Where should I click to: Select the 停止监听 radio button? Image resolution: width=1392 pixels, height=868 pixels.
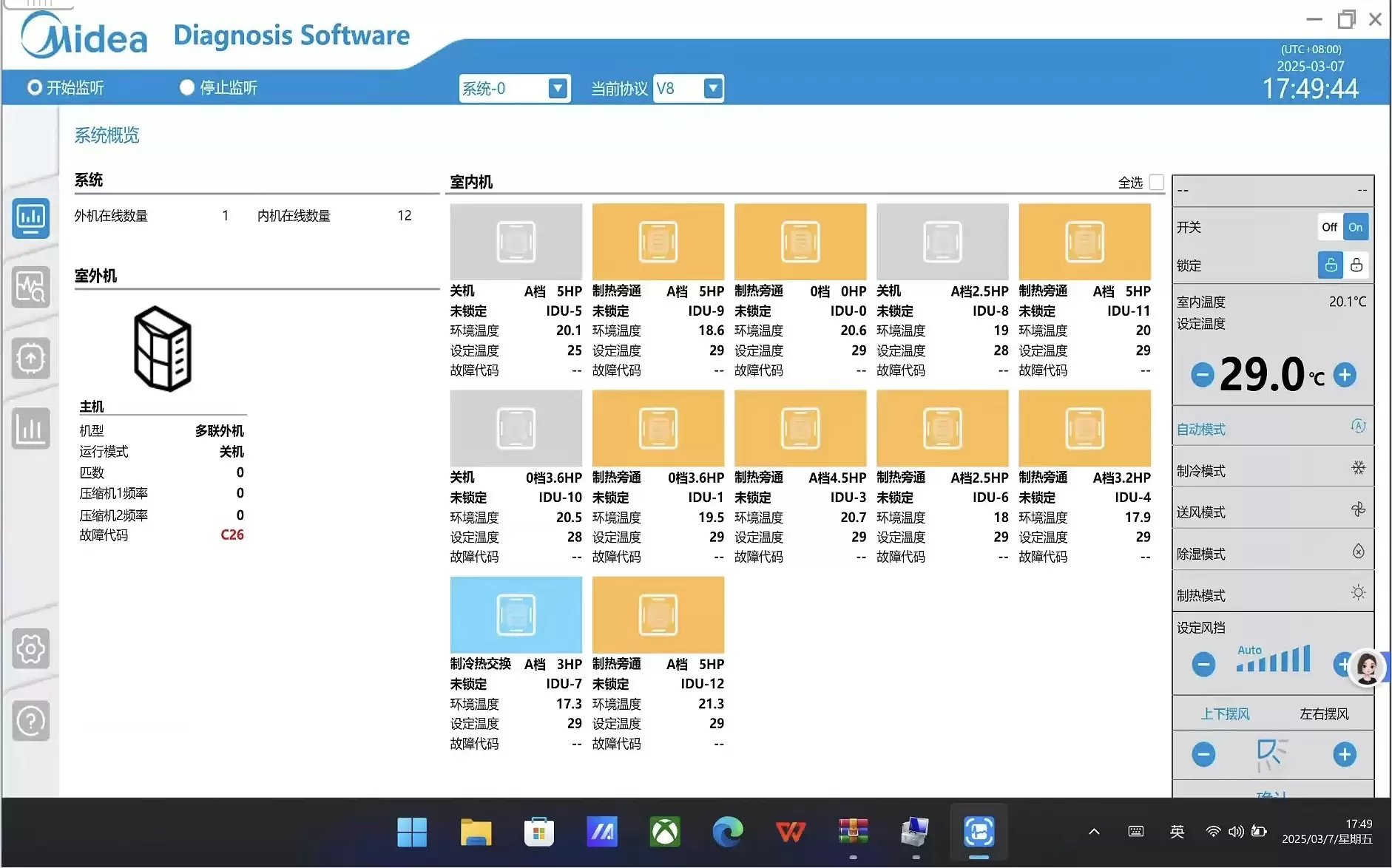pyautogui.click(x=187, y=88)
